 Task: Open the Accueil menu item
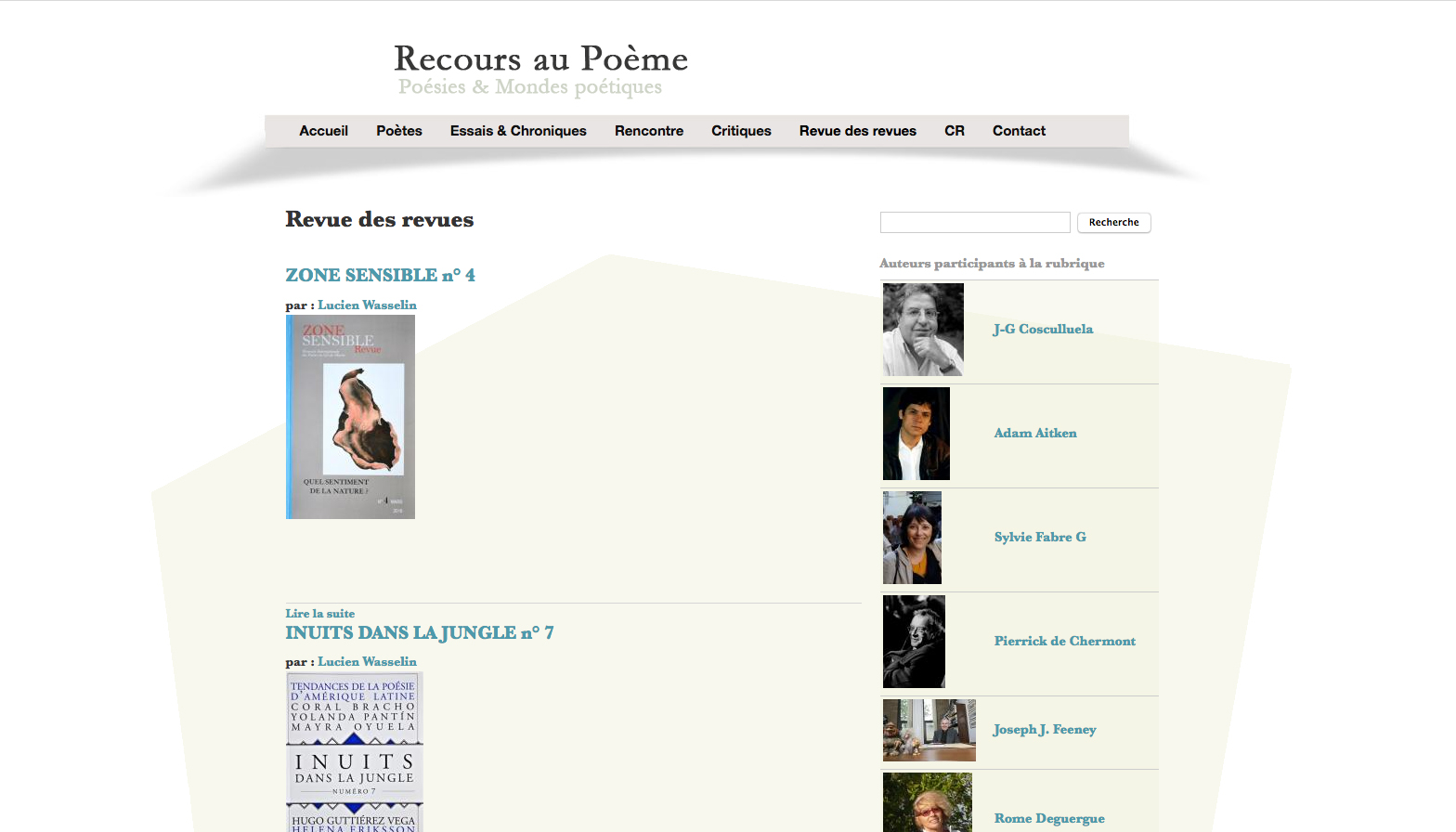(323, 131)
